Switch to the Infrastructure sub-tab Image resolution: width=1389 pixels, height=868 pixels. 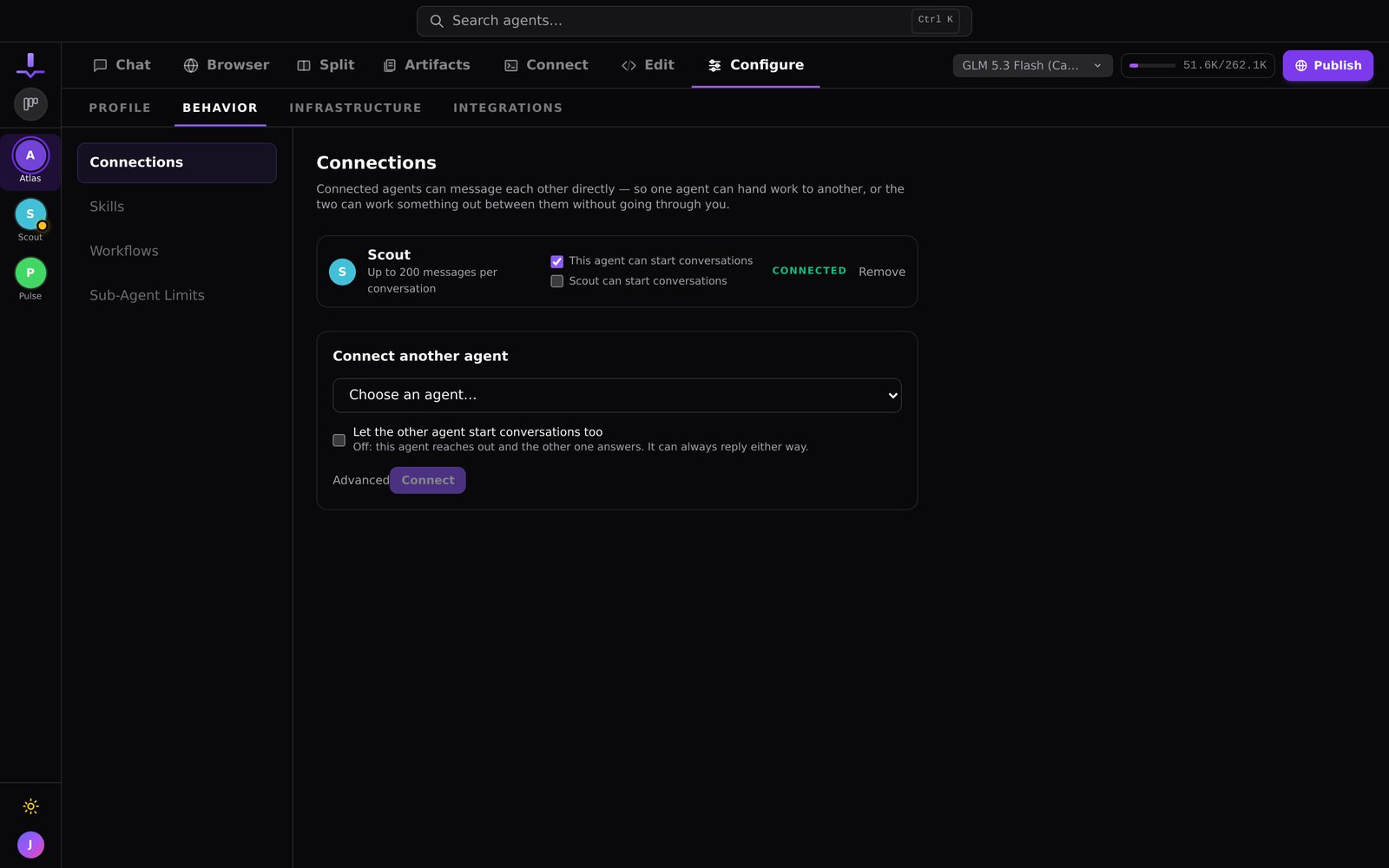click(x=355, y=108)
